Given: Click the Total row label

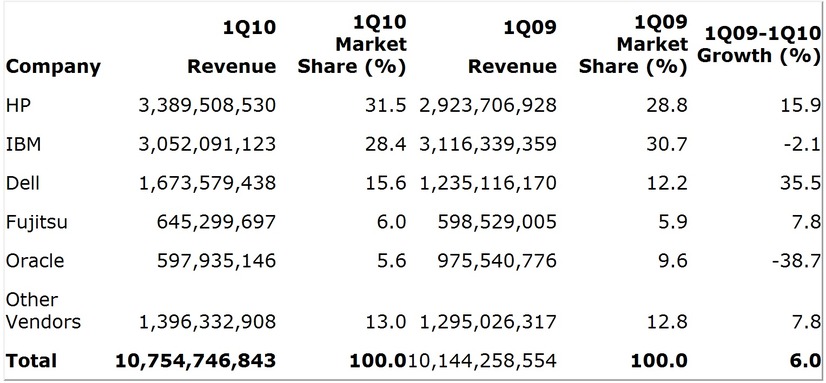Looking at the screenshot, I should coord(31,361).
